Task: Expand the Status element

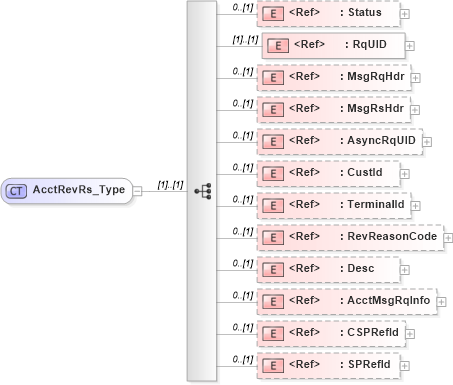Action: 405,14
